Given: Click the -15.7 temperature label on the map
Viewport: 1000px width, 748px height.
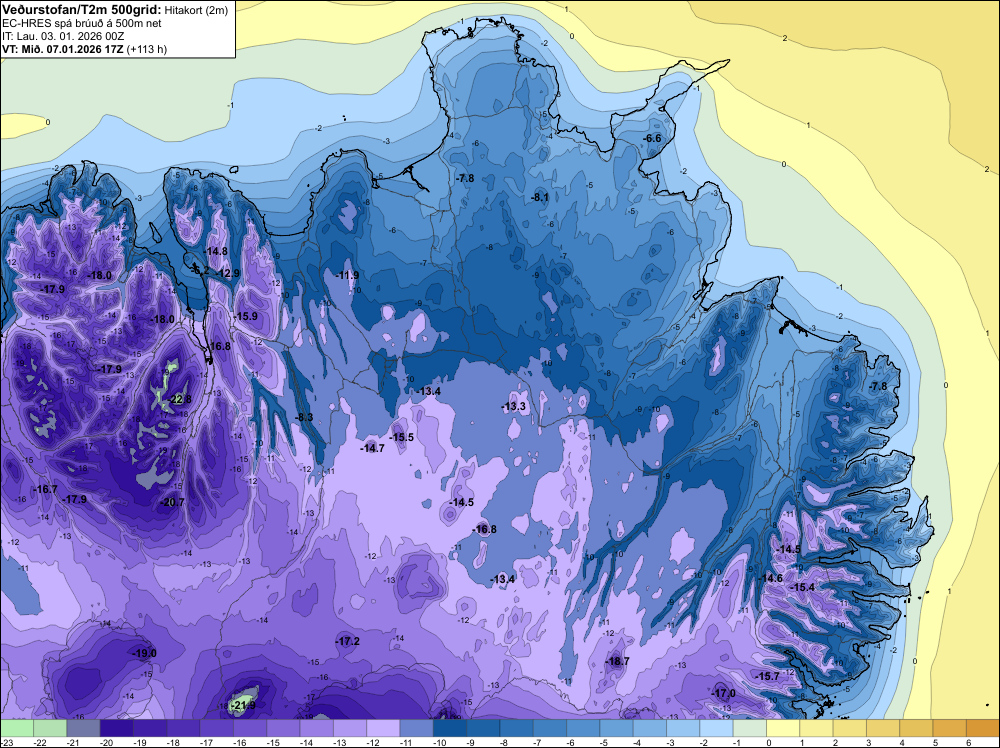Looking at the screenshot, I should tap(767, 677).
